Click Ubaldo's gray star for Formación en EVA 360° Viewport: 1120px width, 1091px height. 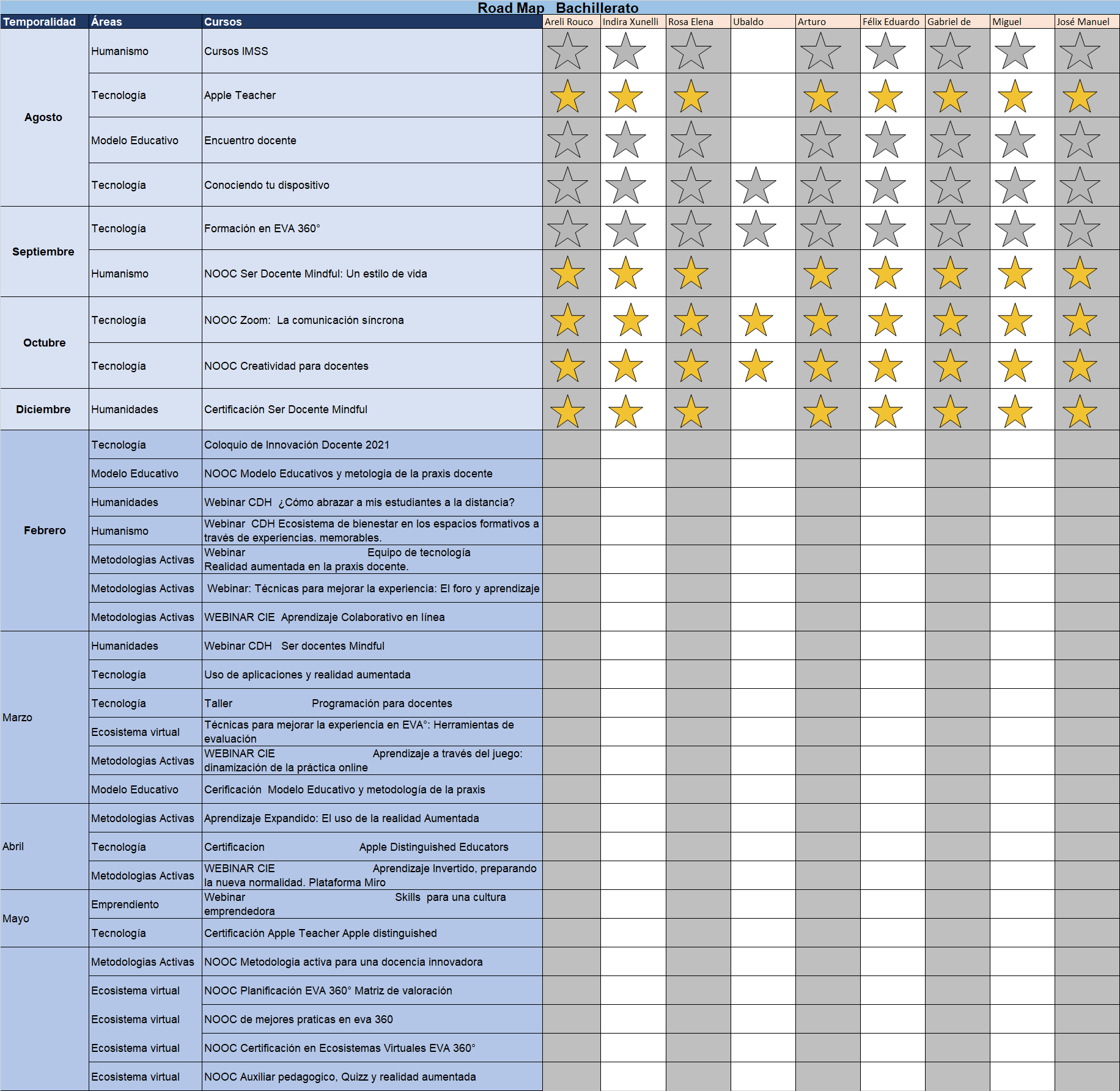point(756,229)
